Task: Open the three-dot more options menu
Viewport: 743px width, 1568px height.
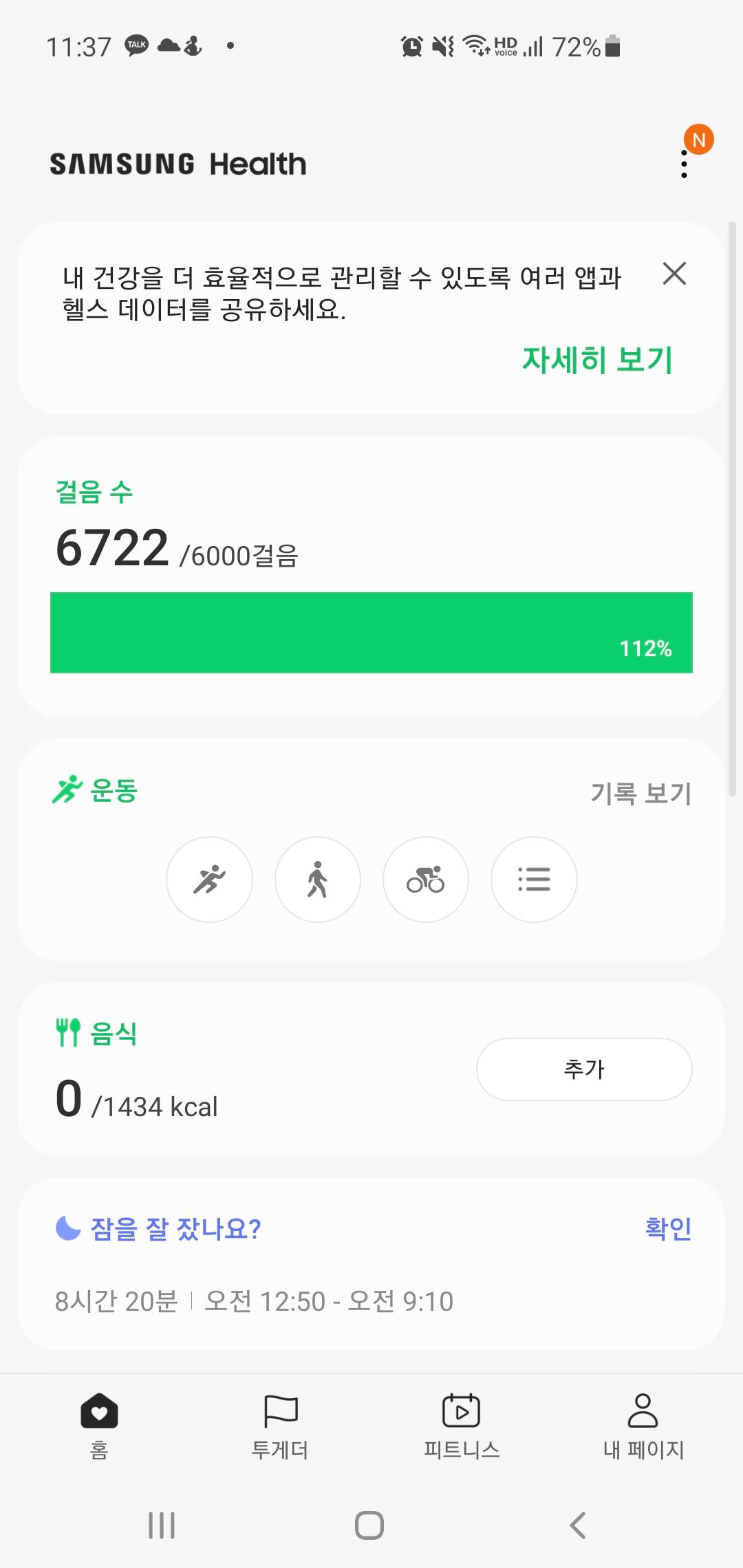Action: (684, 164)
